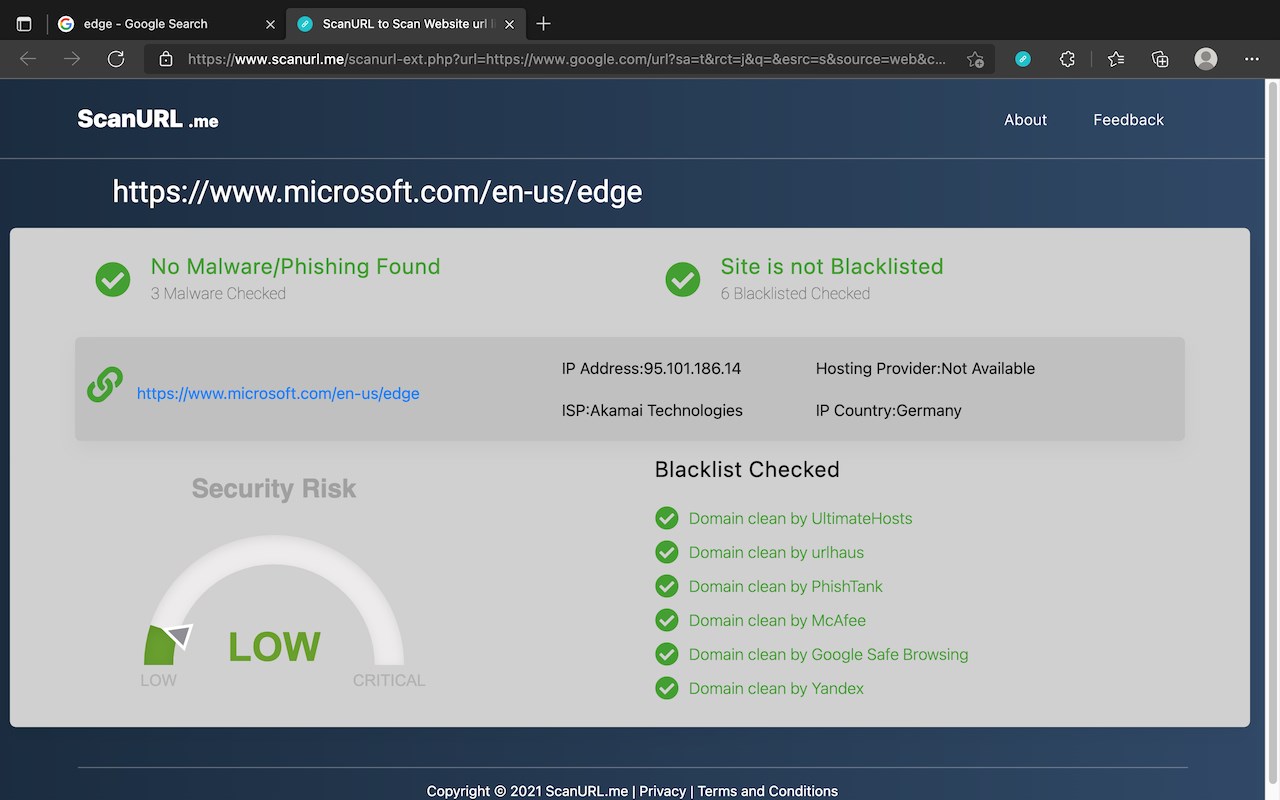The image size is (1280, 800).
Task: Click the Copyright 2021 ScanURL.me text
Action: [x=527, y=791]
